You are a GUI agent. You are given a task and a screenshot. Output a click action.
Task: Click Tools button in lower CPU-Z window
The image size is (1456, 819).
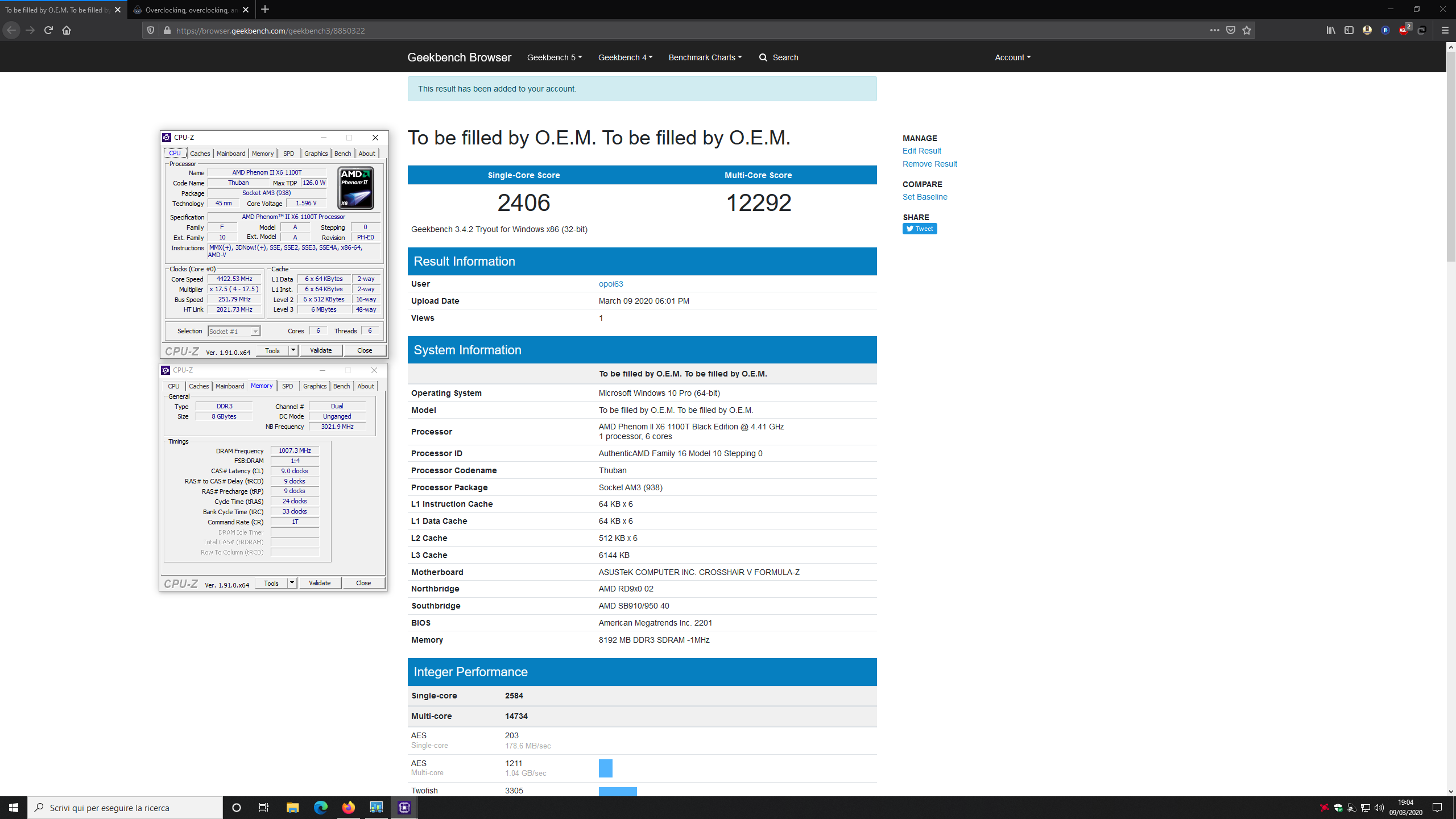click(x=271, y=583)
